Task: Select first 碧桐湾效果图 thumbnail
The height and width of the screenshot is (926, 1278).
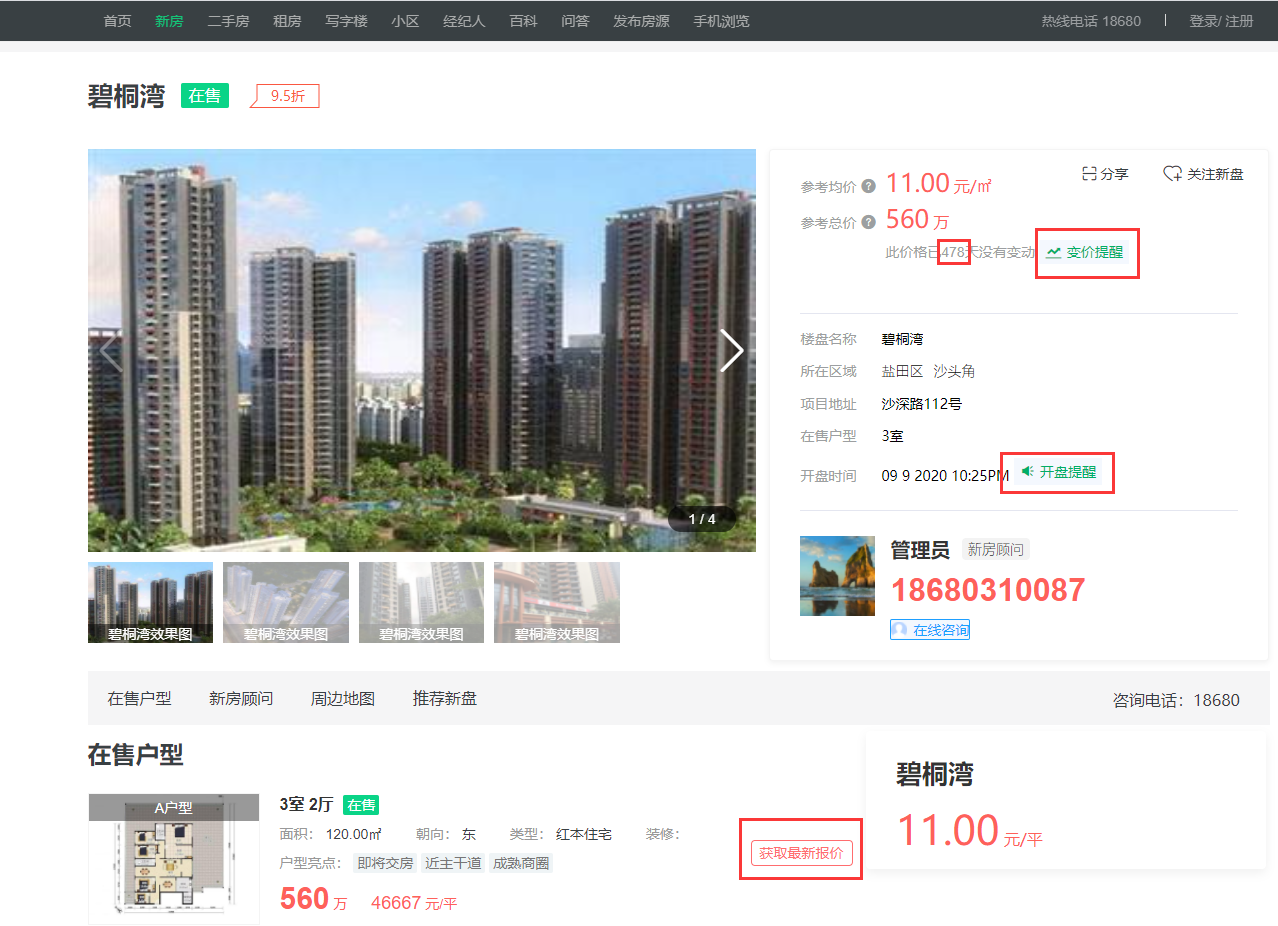Action: pyautogui.click(x=150, y=602)
